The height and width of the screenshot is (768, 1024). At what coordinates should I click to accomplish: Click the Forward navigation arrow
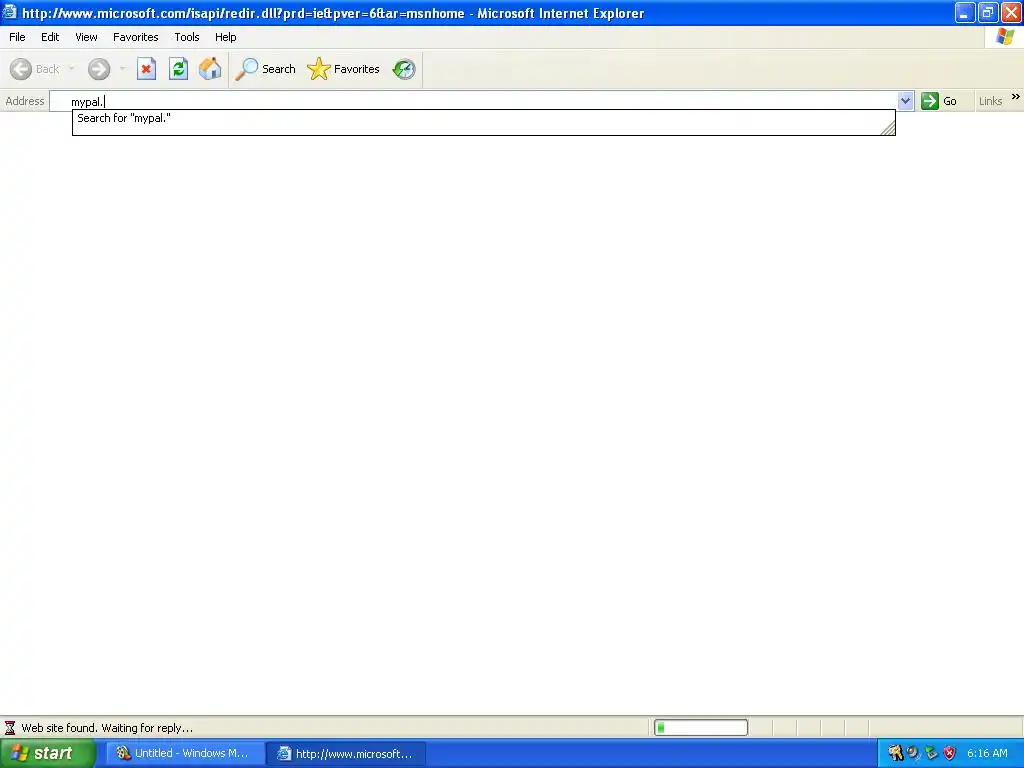pos(99,69)
